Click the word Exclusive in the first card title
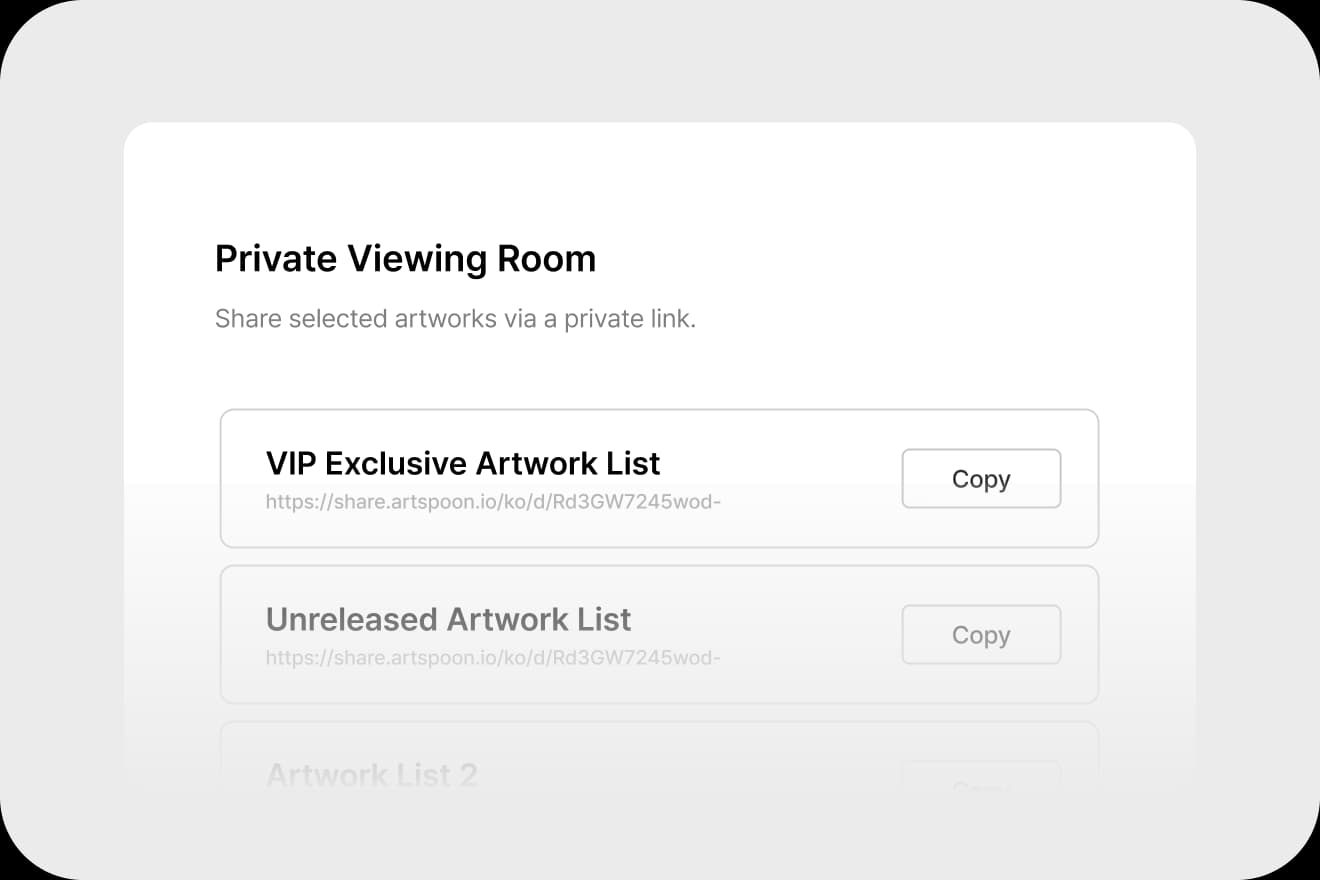Viewport: 1320px width, 880px height. [x=396, y=464]
